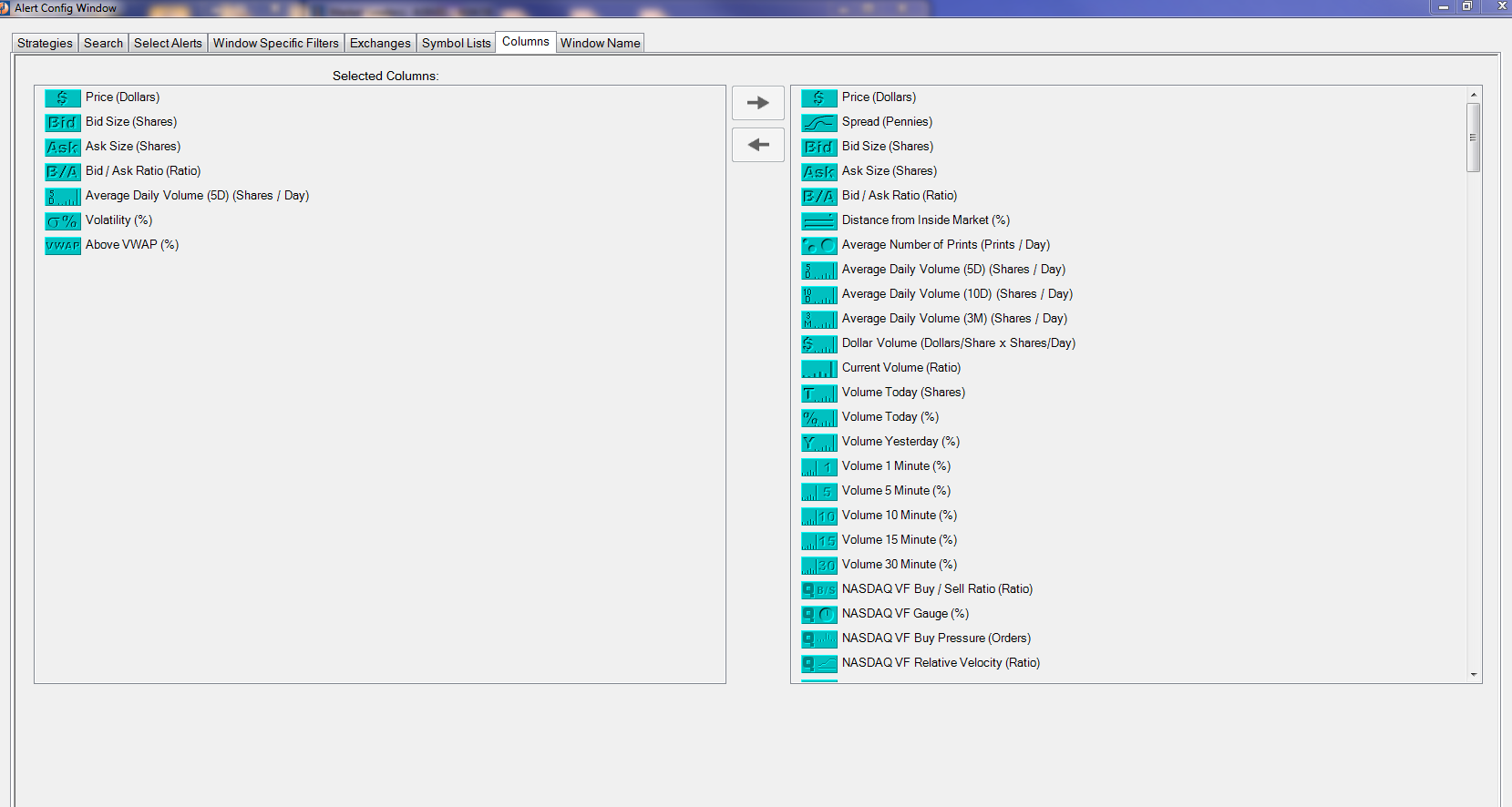Select "Spread (Pennies)" in available list
The height and width of the screenshot is (807, 1512).
pos(887,122)
